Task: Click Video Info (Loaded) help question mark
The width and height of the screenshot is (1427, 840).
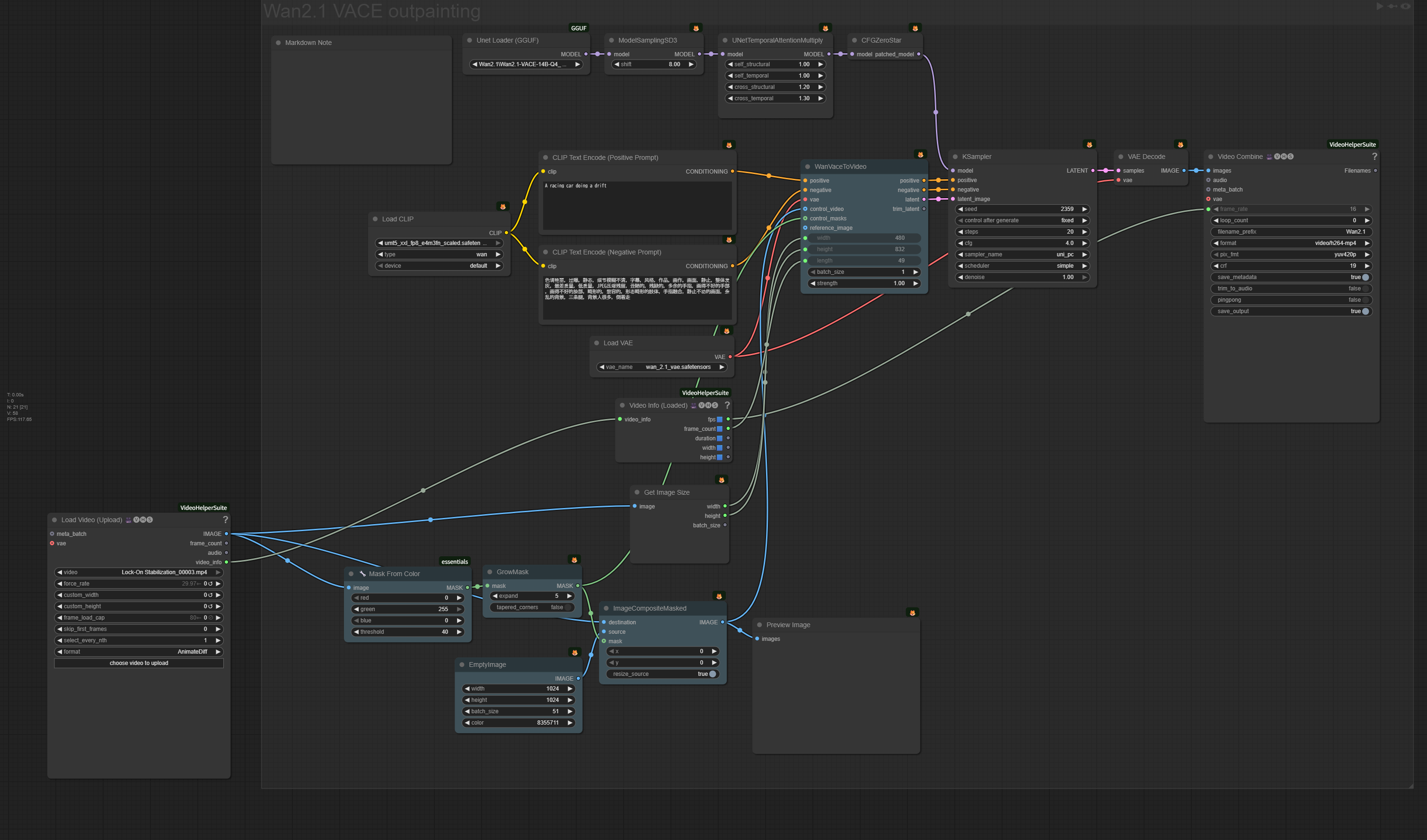Action: pyautogui.click(x=727, y=405)
